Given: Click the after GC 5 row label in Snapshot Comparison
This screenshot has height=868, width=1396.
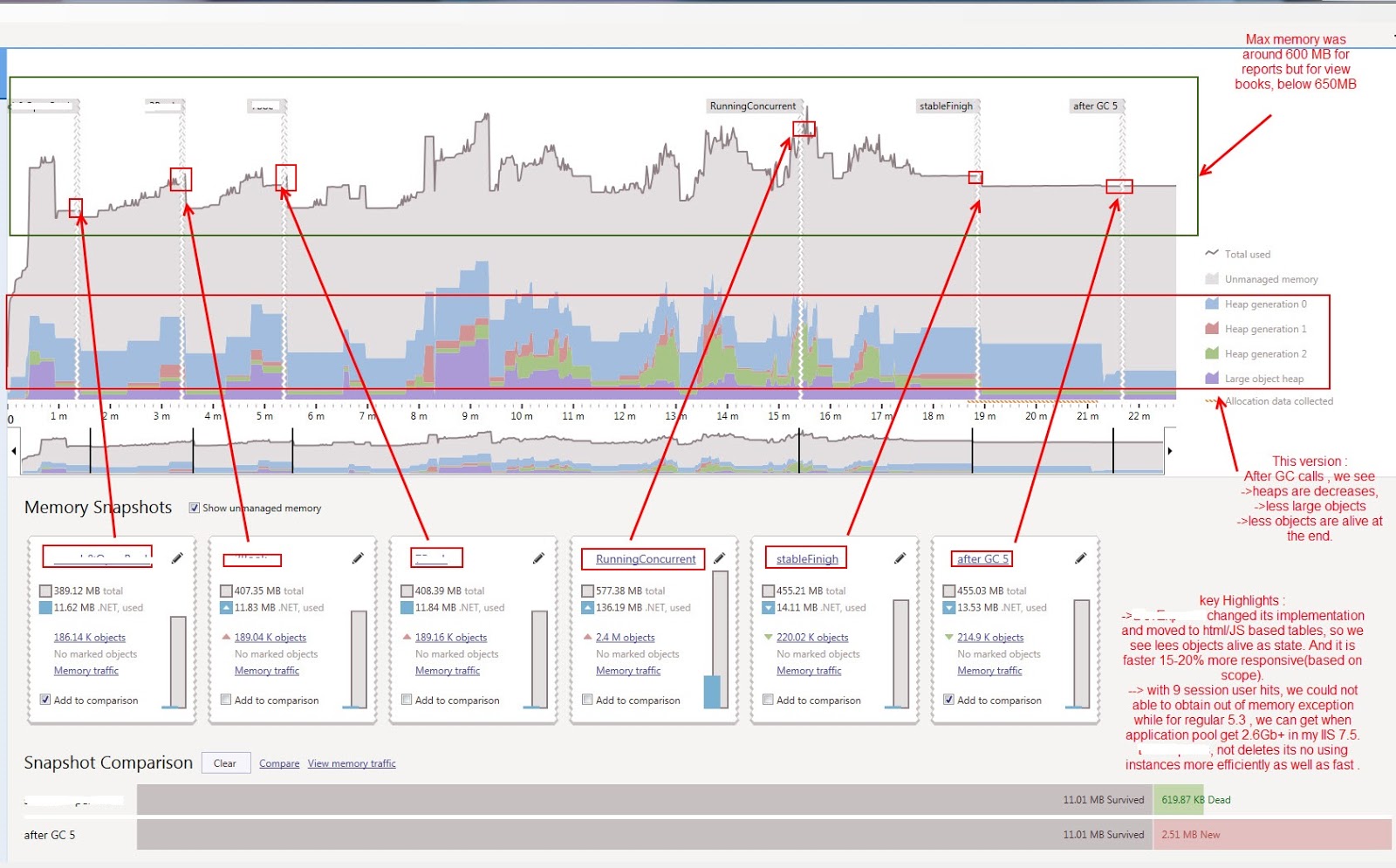Looking at the screenshot, I should click(50, 835).
